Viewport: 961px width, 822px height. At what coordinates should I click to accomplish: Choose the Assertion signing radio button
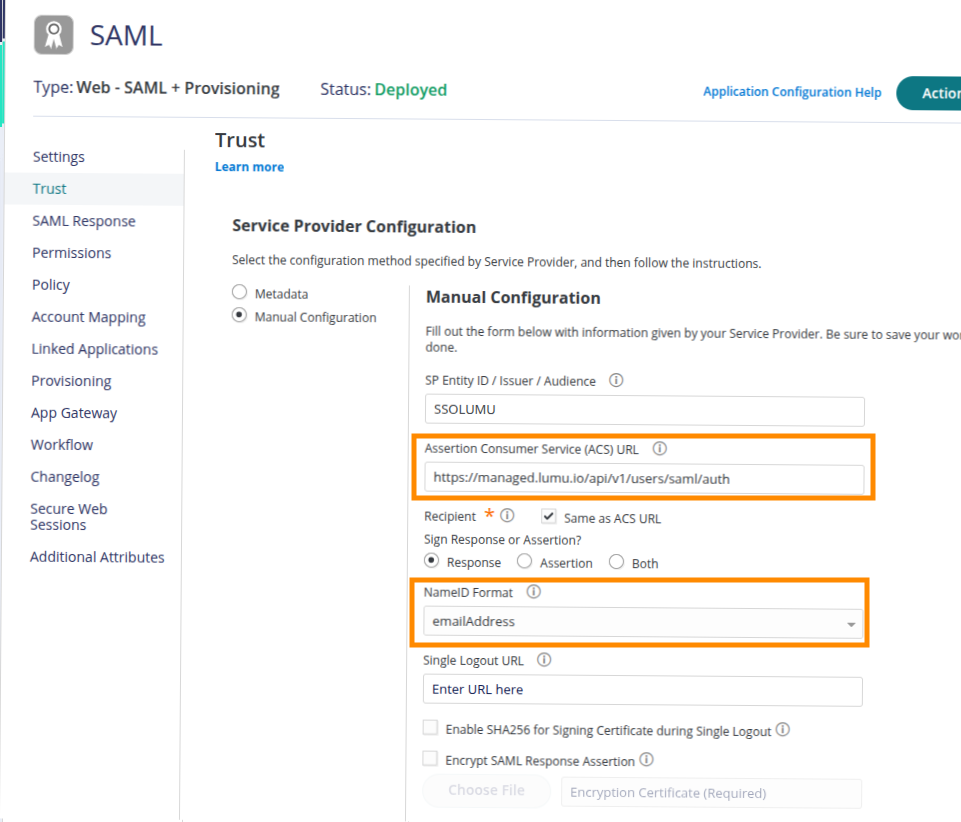[525, 562]
